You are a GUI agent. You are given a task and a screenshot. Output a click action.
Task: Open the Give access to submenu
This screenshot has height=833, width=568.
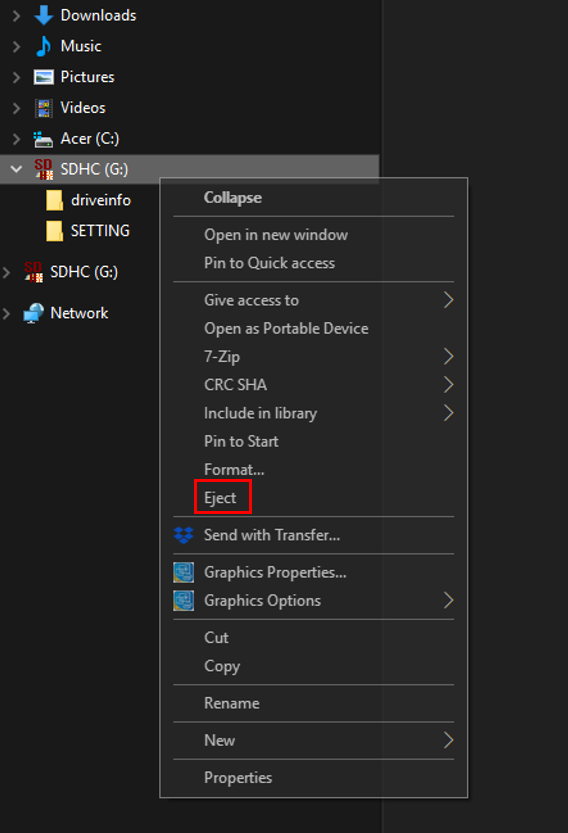point(313,300)
